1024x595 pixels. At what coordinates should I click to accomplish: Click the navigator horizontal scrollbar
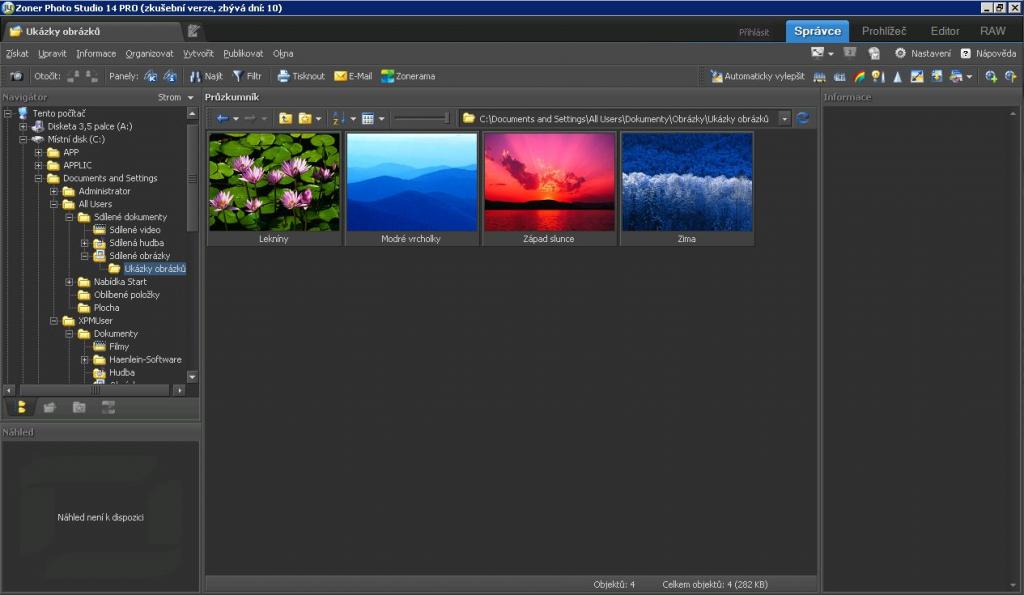95,391
